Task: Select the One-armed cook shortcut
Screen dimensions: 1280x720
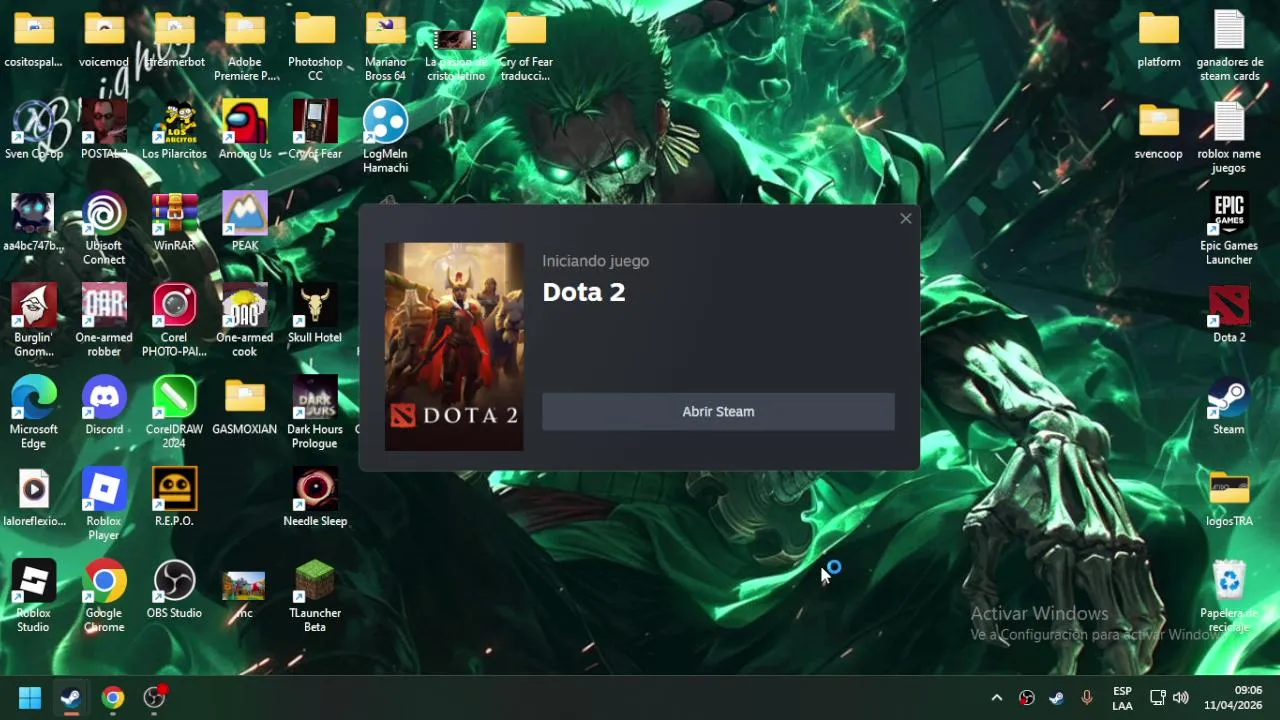Action: coord(245,321)
